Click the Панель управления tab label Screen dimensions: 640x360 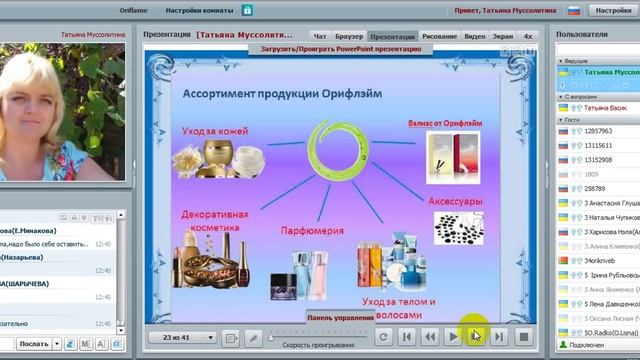(340, 318)
